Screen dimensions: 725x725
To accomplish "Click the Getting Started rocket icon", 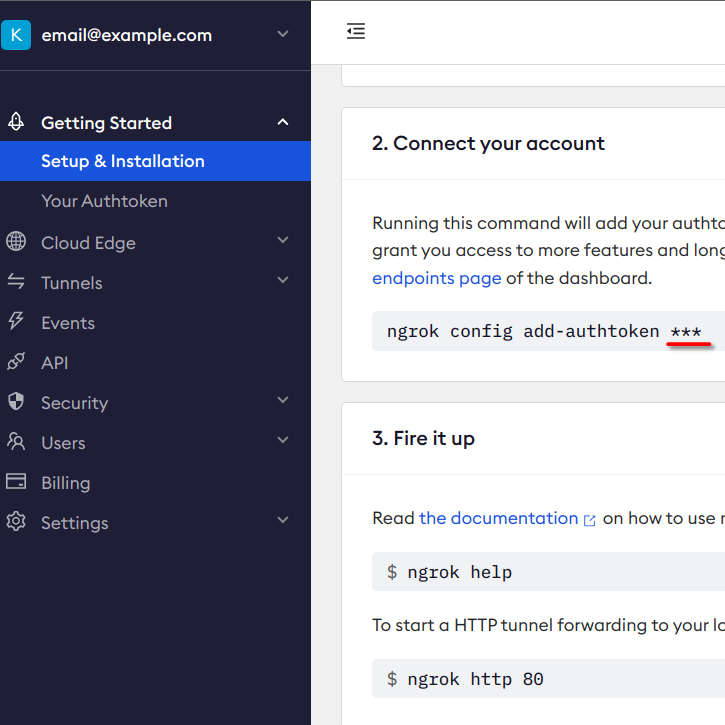I will click(16, 122).
